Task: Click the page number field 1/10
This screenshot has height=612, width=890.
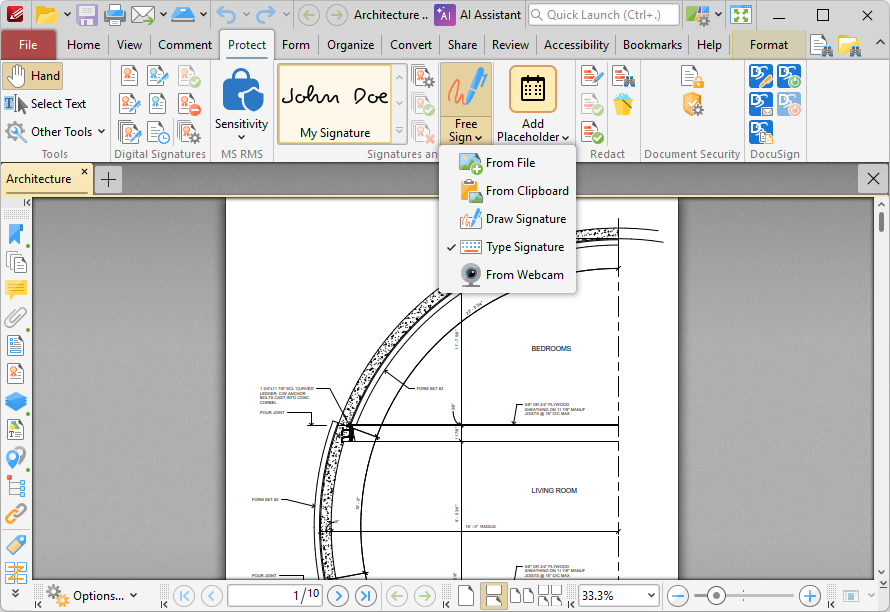Action: tap(275, 596)
